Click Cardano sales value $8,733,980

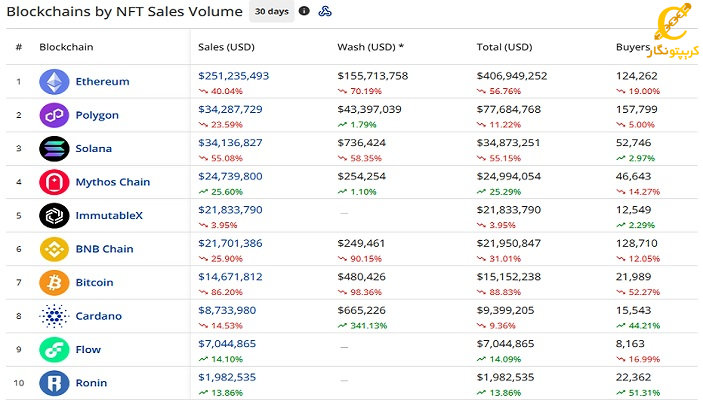coord(227,310)
